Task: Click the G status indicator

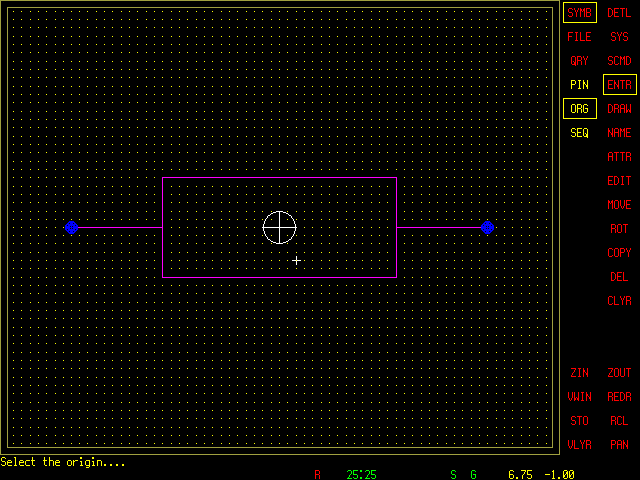Action: pos(473,475)
